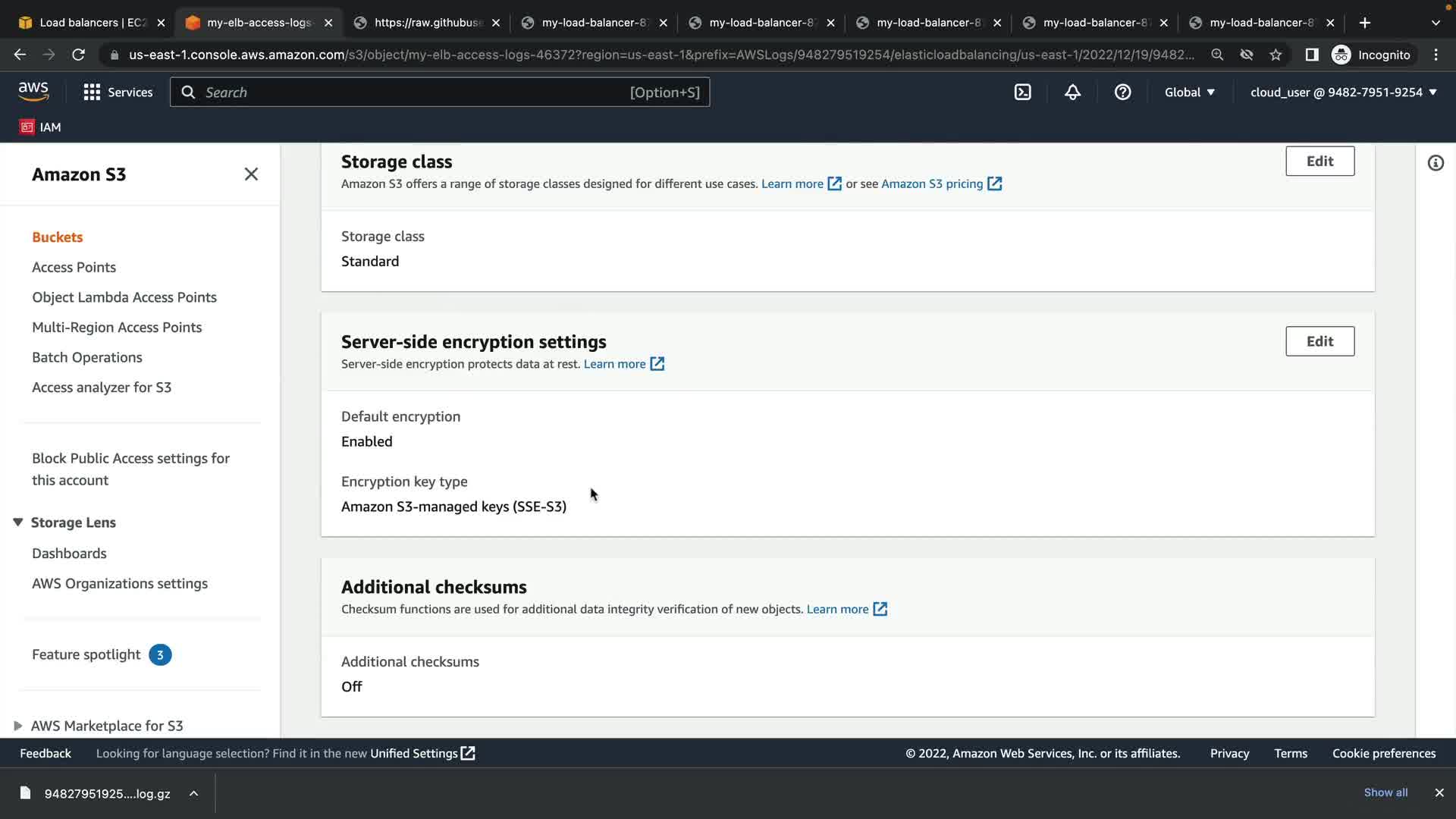The height and width of the screenshot is (819, 1456).
Task: Bookmark this page with star icon
Action: point(1276,55)
